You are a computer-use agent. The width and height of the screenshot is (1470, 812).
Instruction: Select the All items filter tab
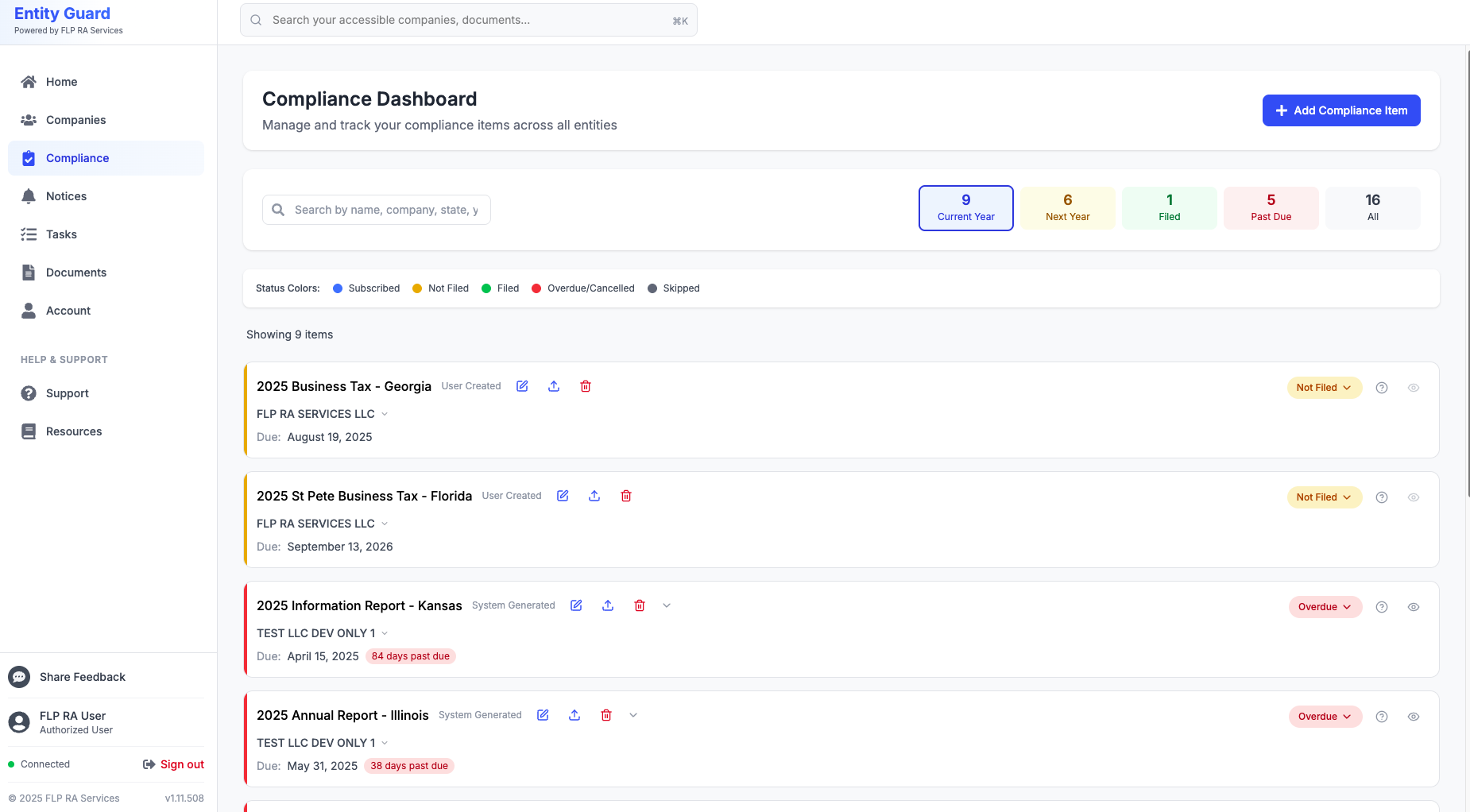pos(1373,208)
